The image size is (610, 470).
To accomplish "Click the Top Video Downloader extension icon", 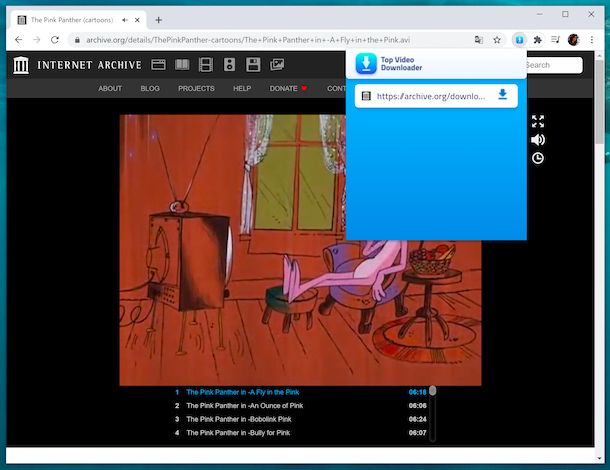I will [x=519, y=40].
